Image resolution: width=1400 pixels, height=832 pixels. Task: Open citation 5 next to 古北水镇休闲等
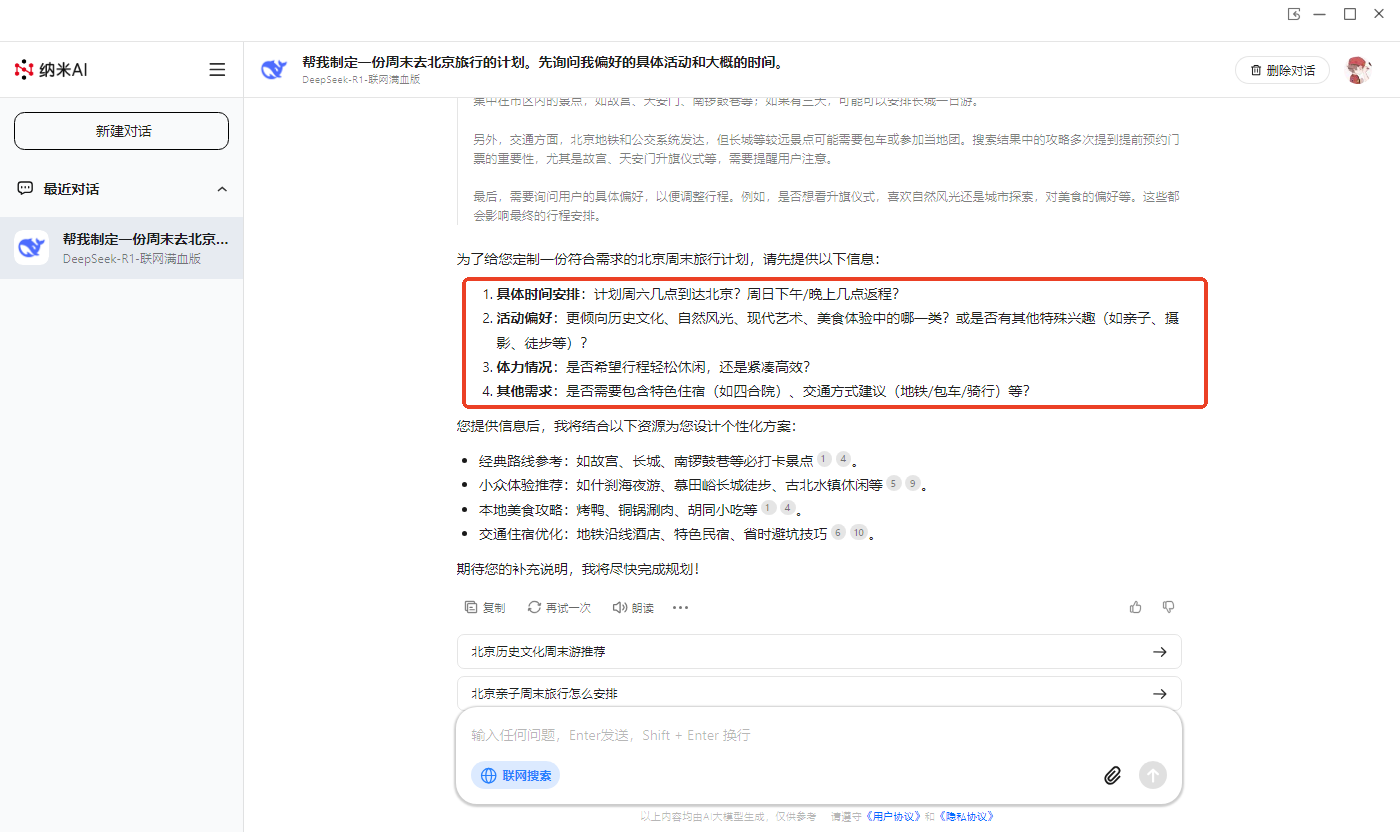[x=894, y=484]
